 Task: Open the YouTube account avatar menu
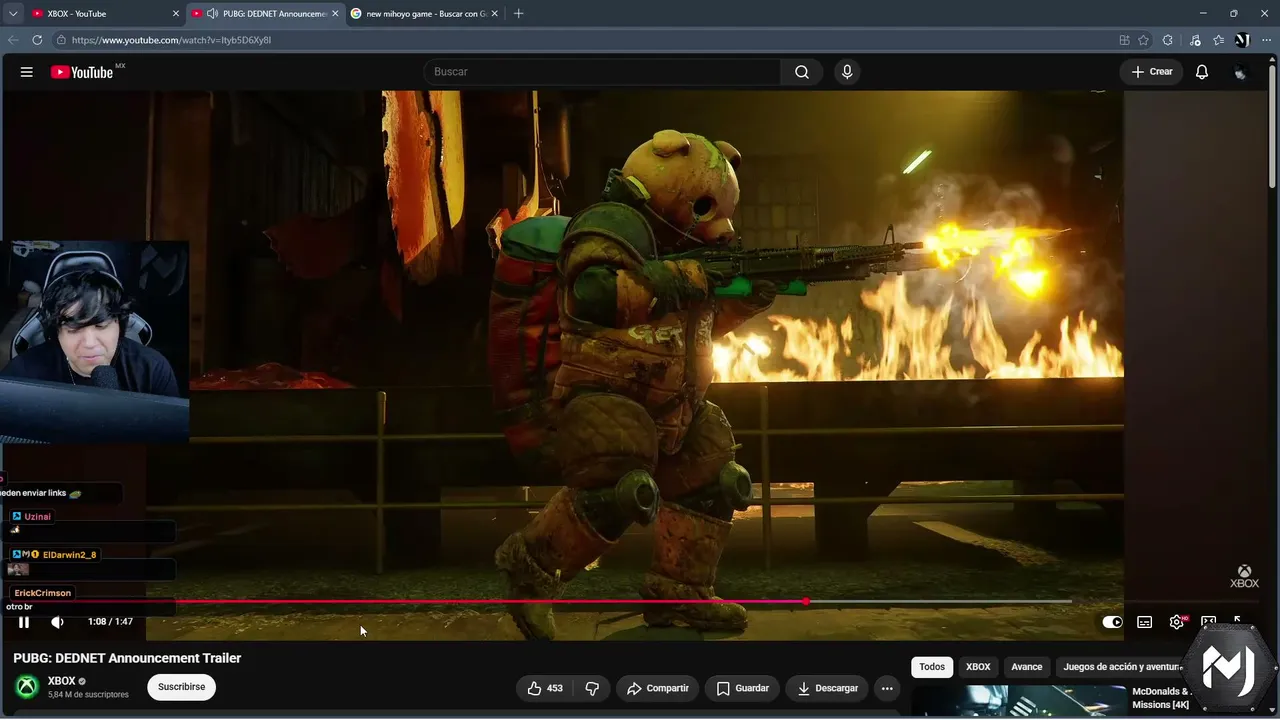[x=1241, y=72]
